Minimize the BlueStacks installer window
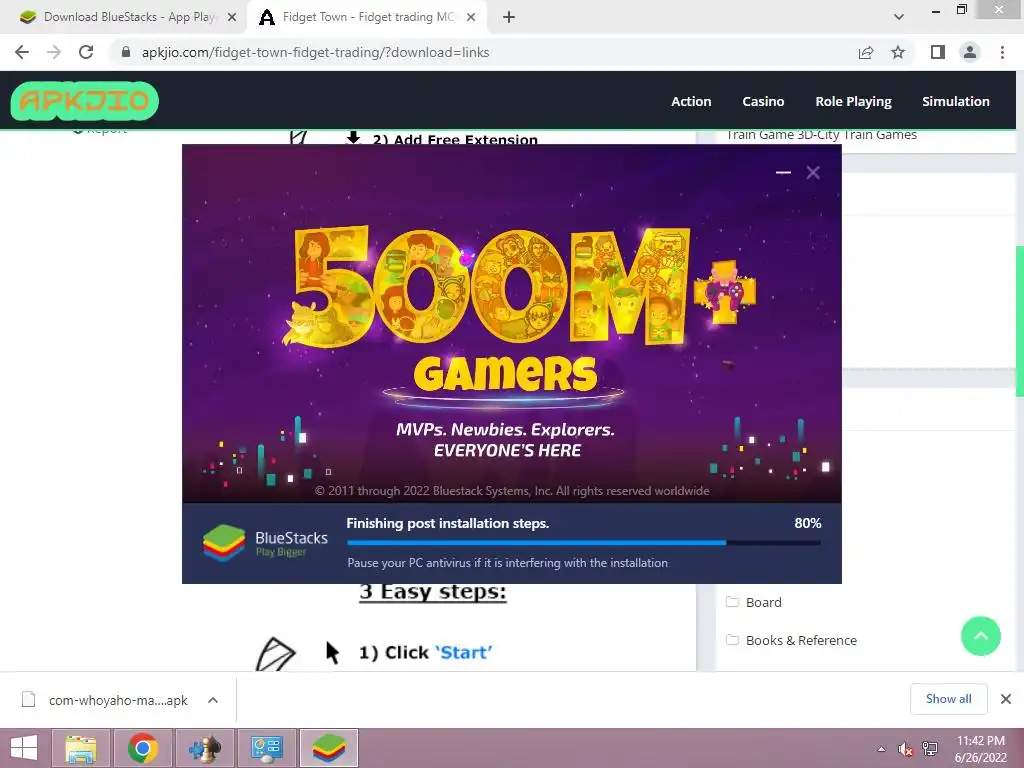 [x=783, y=172]
